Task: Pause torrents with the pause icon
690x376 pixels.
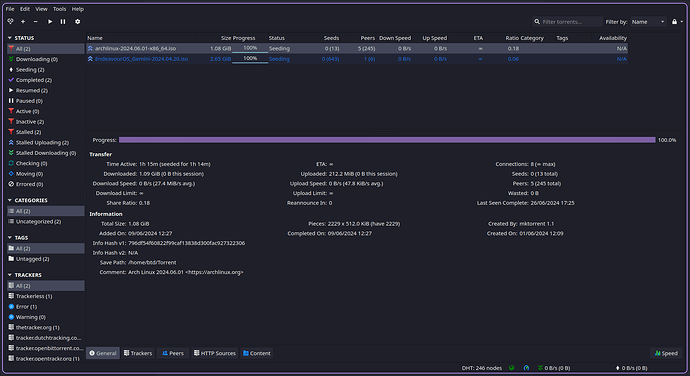Action: pos(63,22)
